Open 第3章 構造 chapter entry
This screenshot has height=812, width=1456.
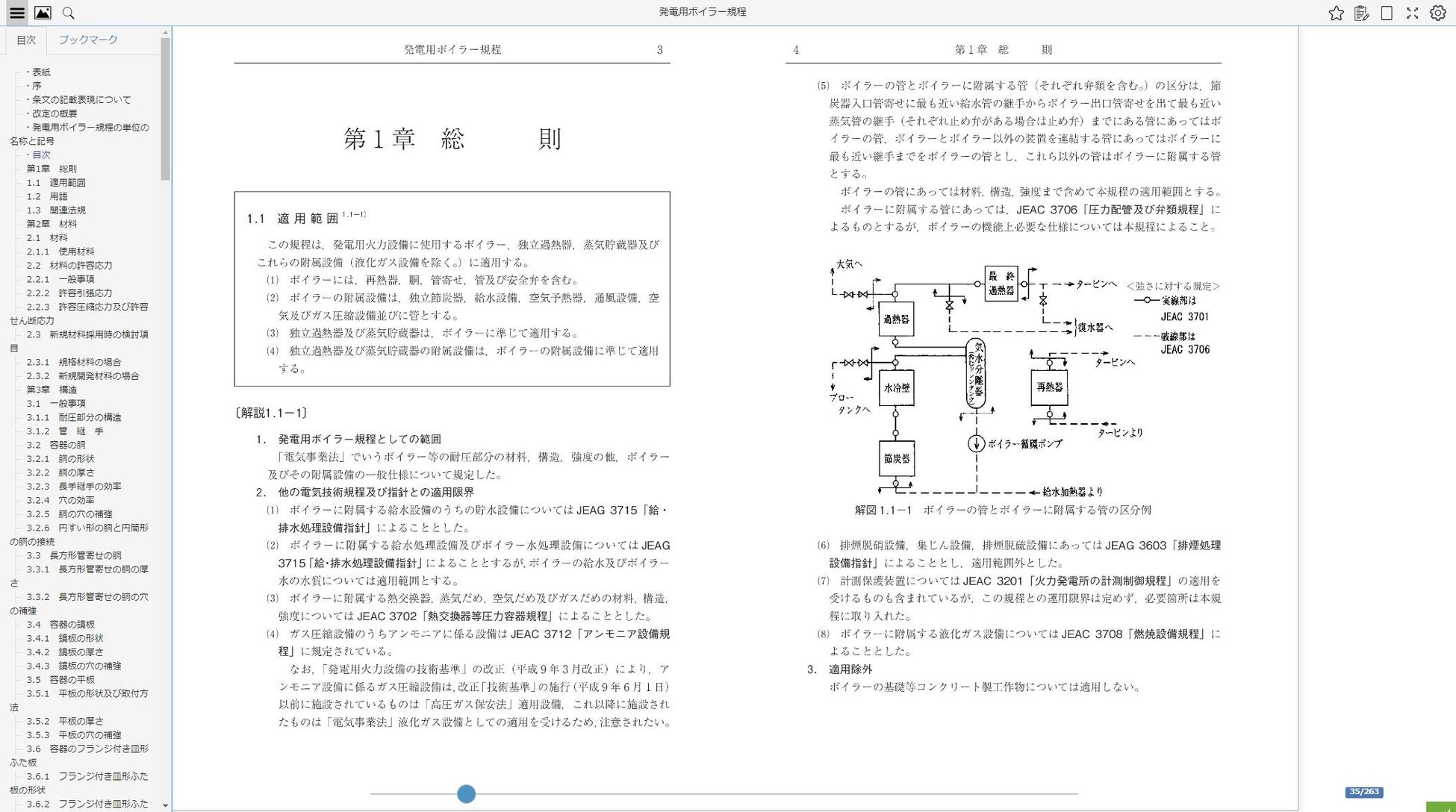pyautogui.click(x=52, y=390)
